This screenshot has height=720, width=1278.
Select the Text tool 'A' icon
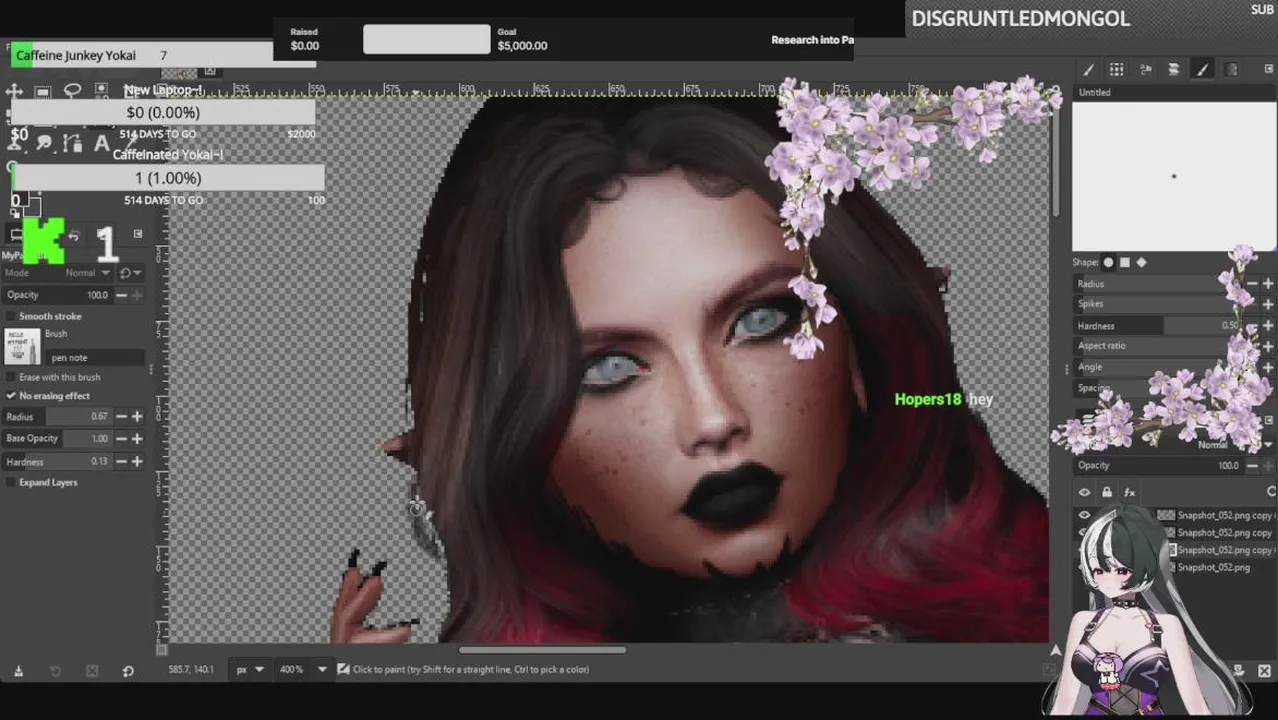pos(101,144)
